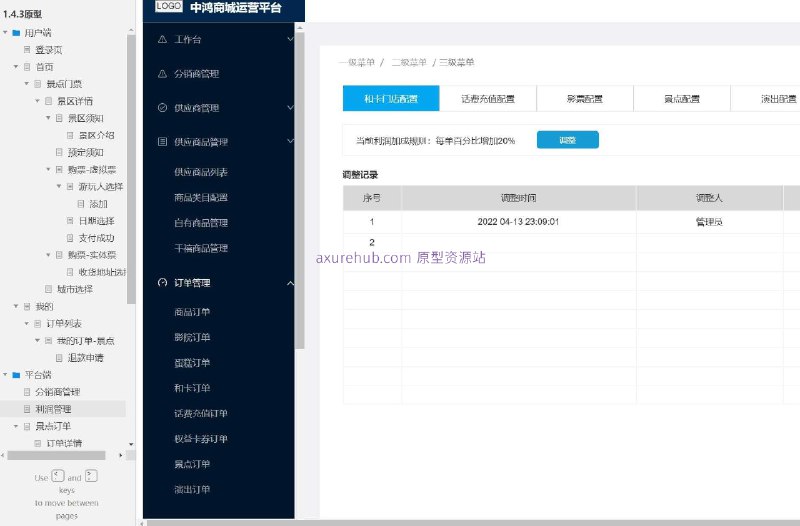This screenshot has height=526, width=800.
Task: Select the 订单列表 tree page
Action: (64, 323)
